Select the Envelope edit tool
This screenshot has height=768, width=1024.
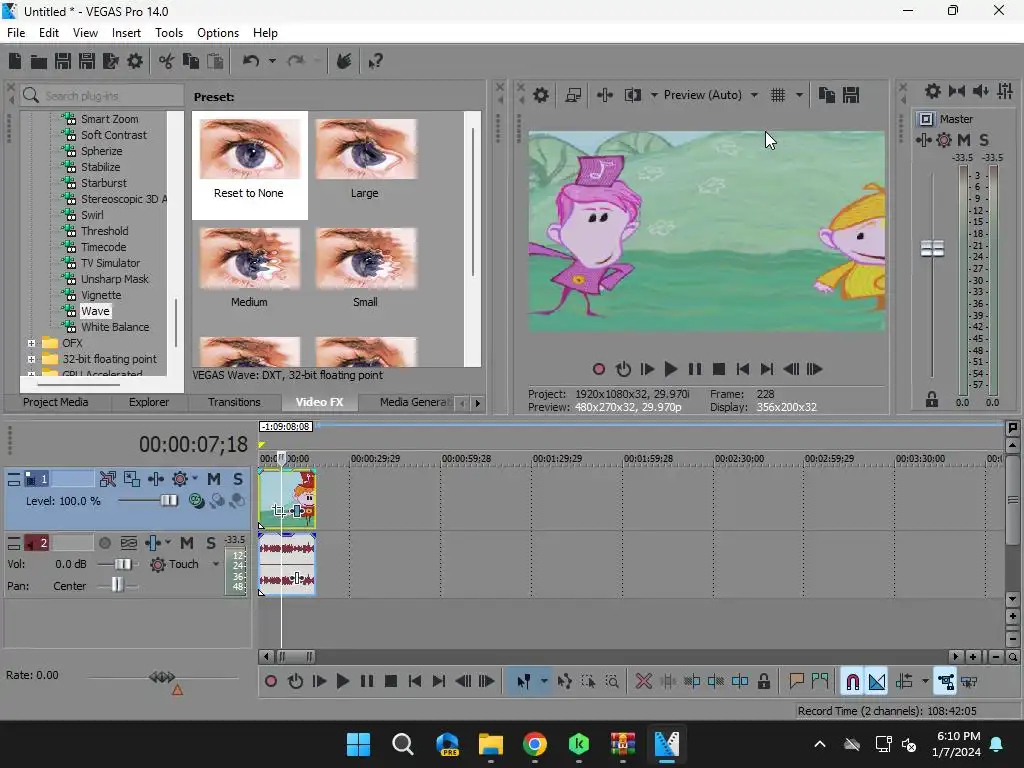[564, 682]
